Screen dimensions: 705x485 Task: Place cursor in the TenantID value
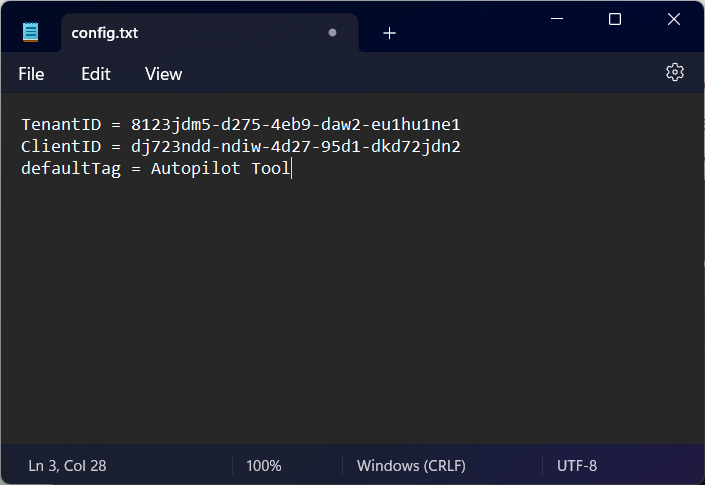pos(295,125)
